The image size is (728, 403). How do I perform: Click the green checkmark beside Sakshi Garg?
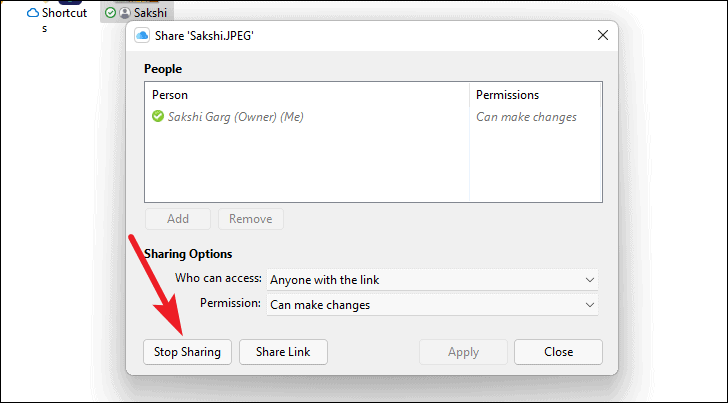[x=158, y=117]
